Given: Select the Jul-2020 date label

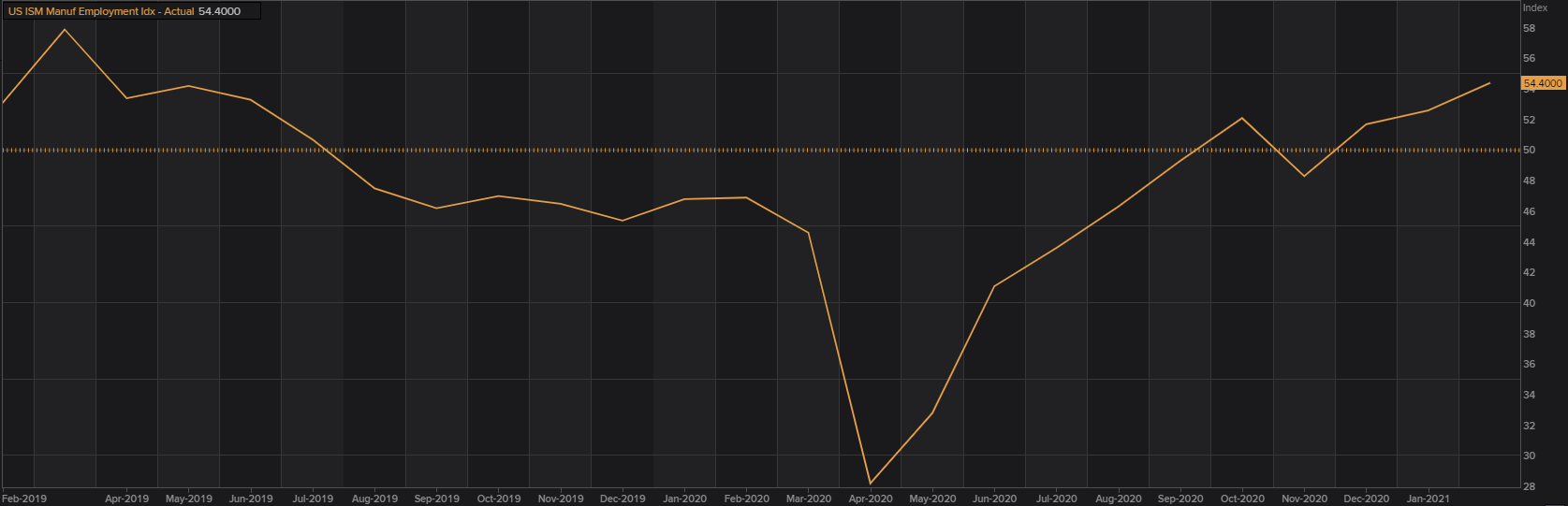Looking at the screenshot, I should pos(1056,499).
